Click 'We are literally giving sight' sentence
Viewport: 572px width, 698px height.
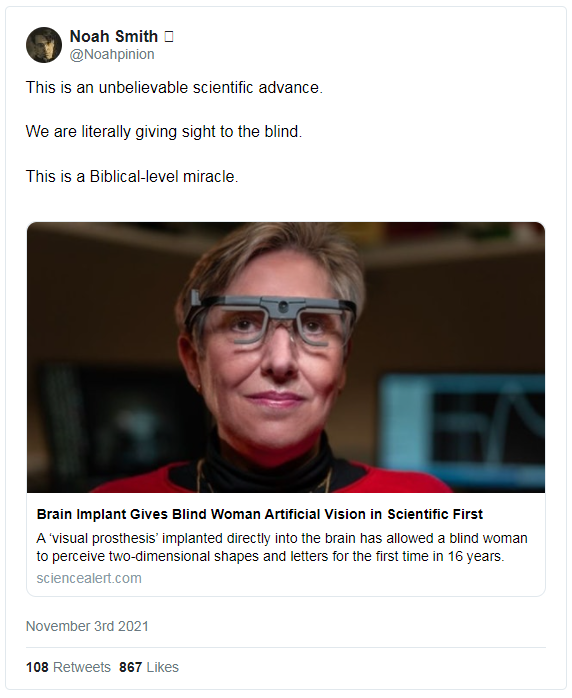tap(164, 132)
